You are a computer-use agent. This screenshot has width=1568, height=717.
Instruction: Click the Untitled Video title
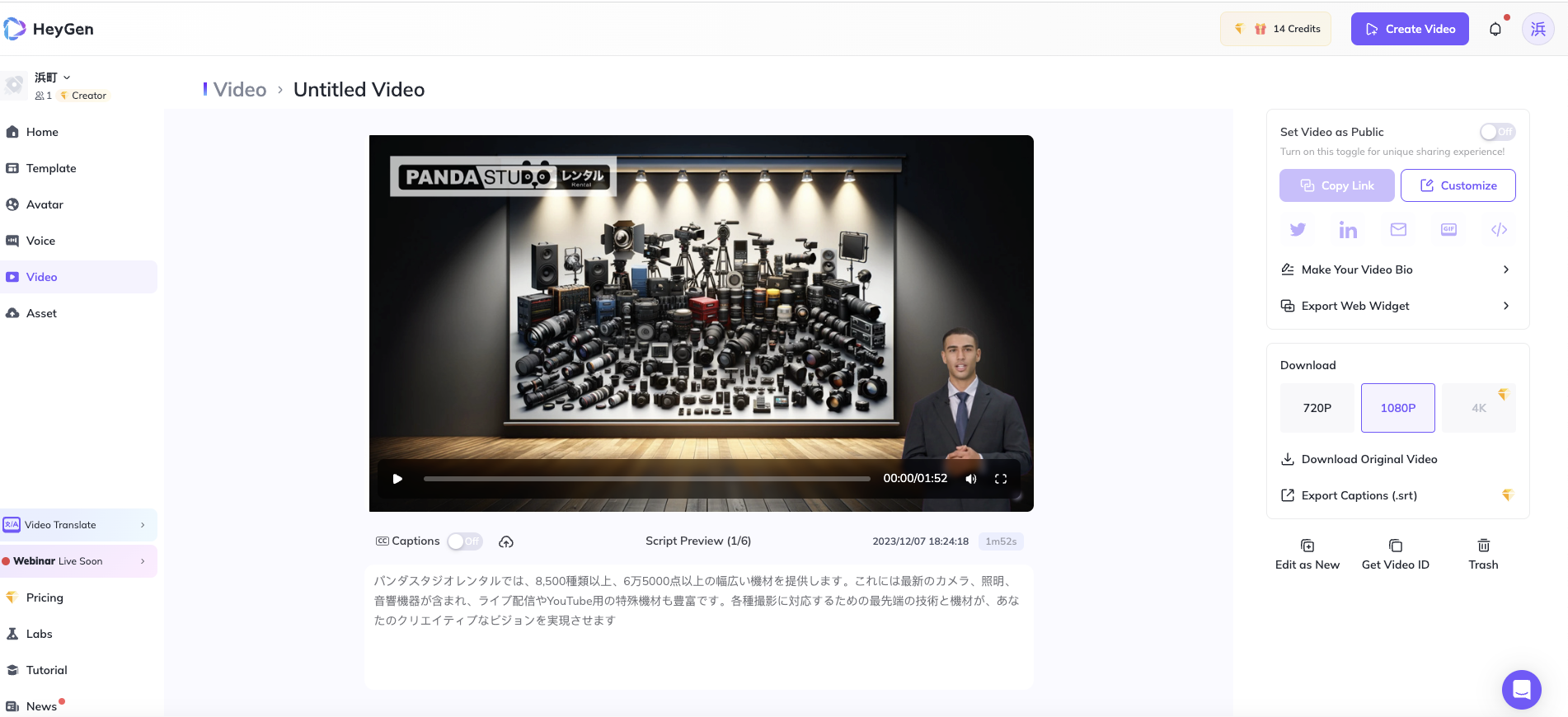[359, 89]
